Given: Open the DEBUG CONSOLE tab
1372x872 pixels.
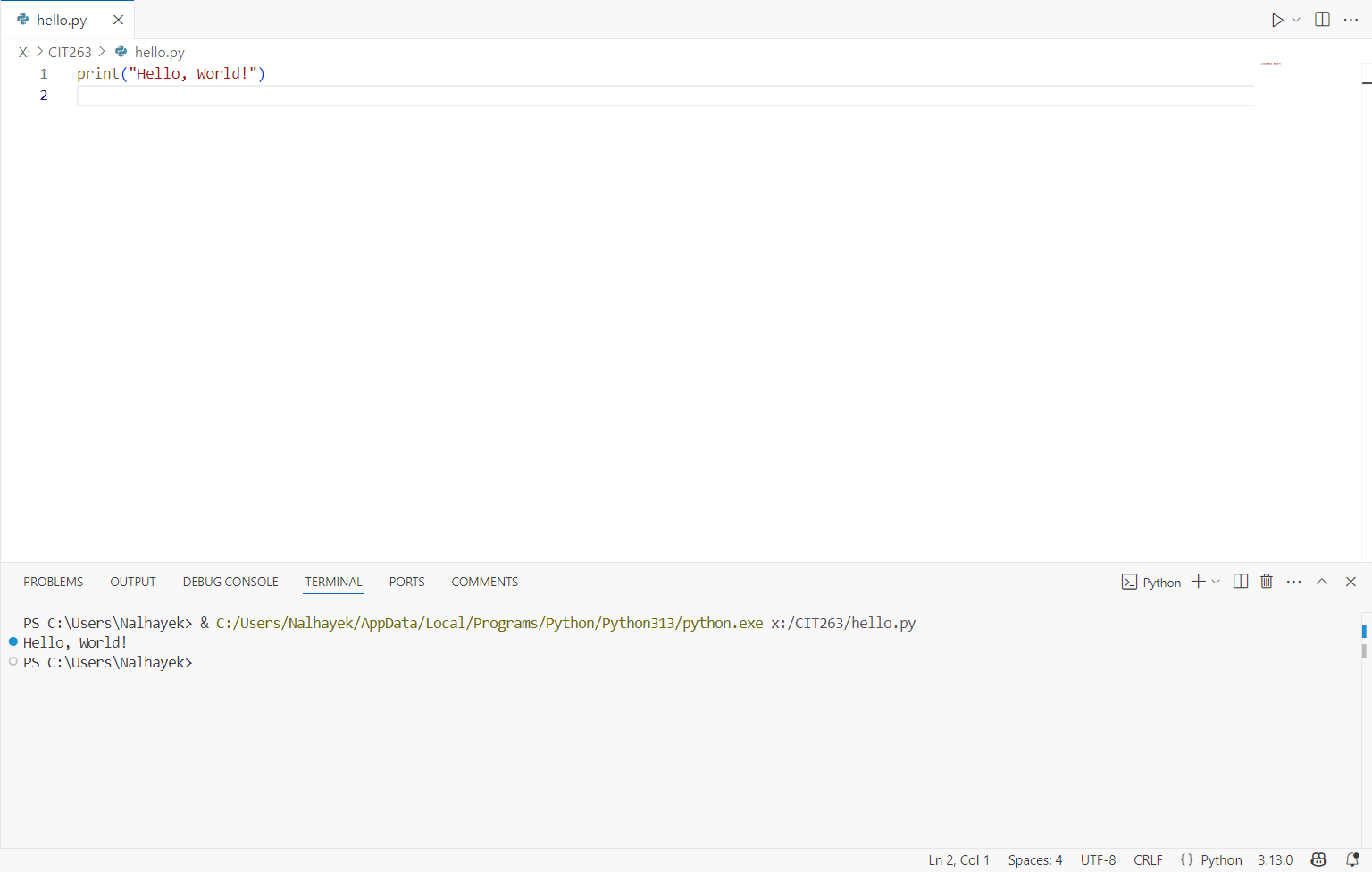Looking at the screenshot, I should (230, 582).
